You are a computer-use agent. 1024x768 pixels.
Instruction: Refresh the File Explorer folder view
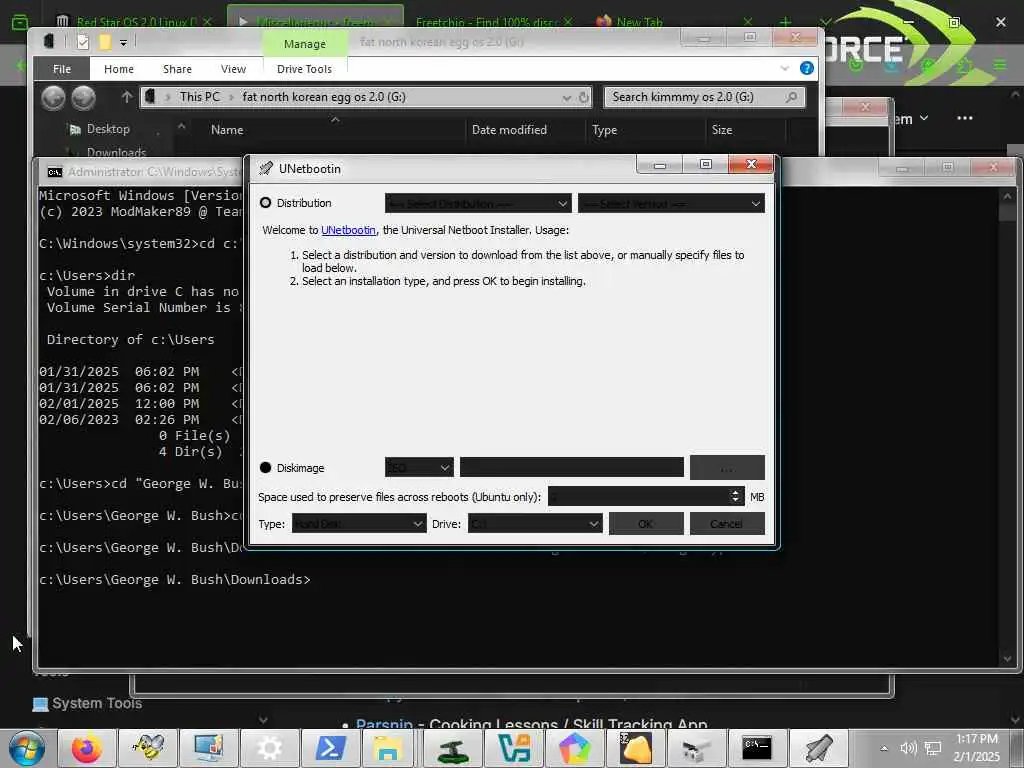pyautogui.click(x=583, y=98)
